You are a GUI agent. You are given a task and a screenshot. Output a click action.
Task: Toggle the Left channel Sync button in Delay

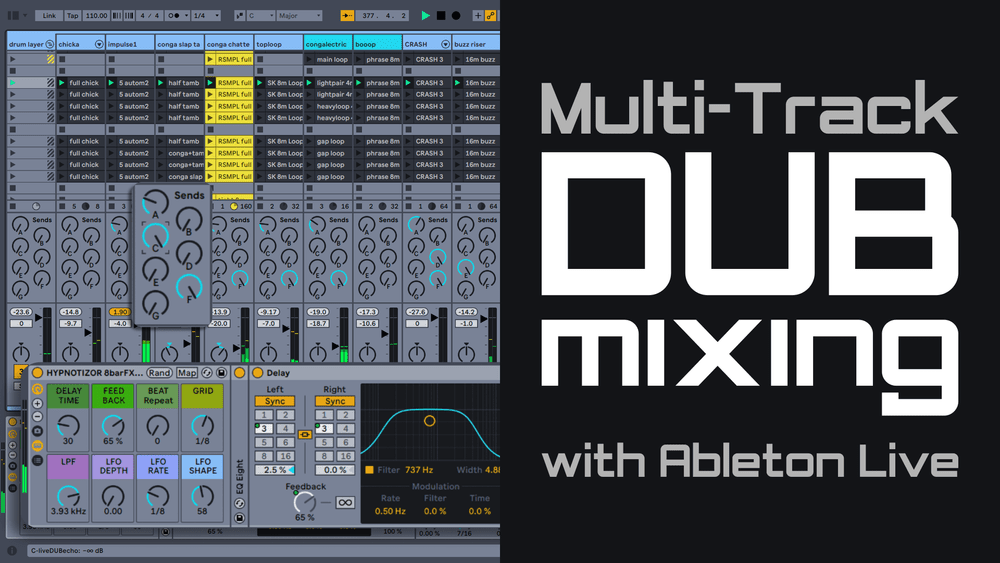coord(275,401)
